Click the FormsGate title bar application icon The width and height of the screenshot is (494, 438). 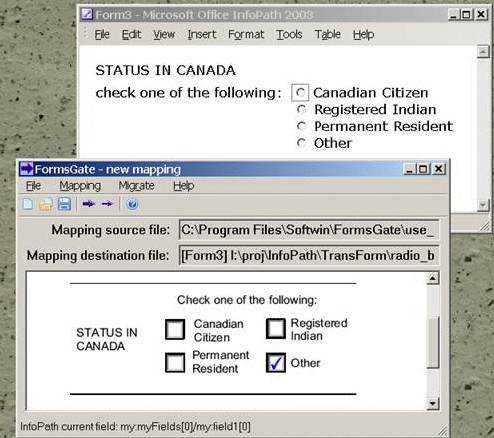[x=26, y=169]
